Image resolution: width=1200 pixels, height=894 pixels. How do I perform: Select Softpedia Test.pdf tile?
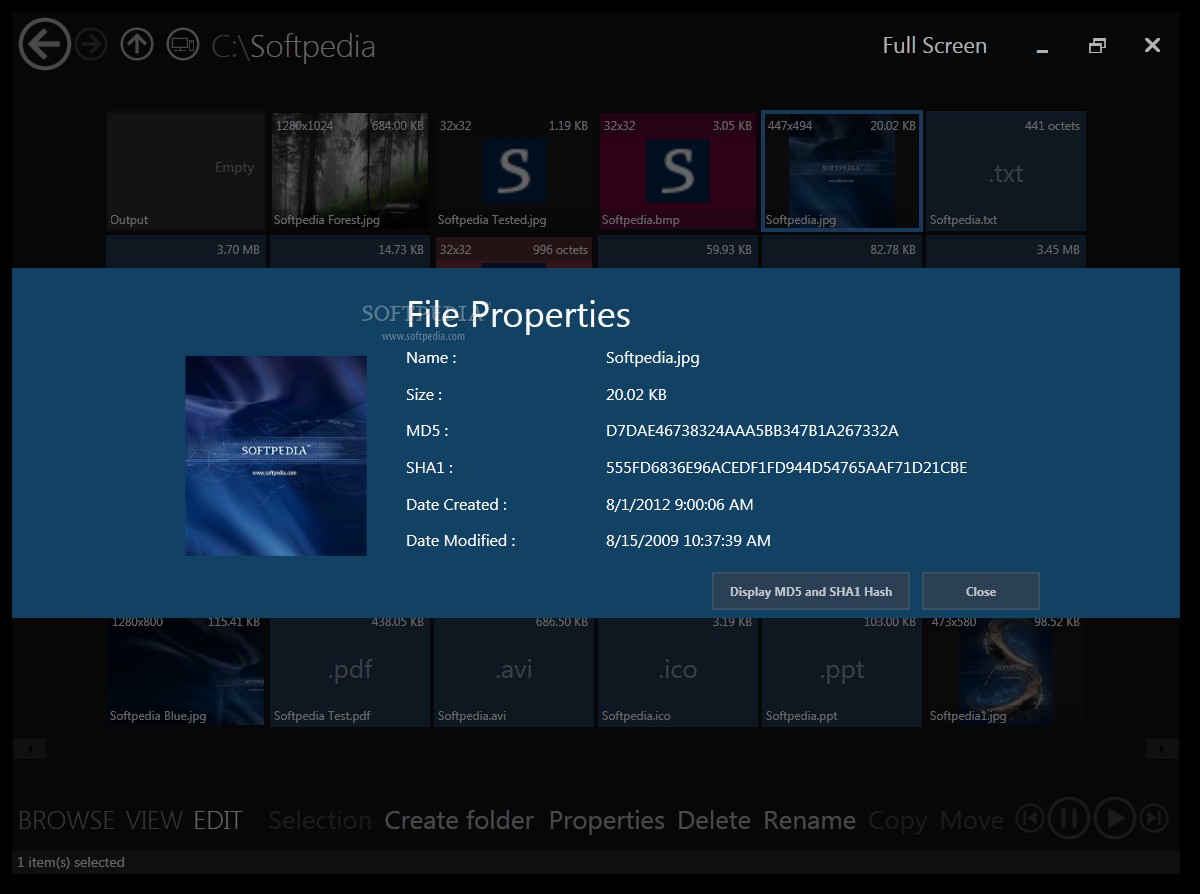point(349,671)
